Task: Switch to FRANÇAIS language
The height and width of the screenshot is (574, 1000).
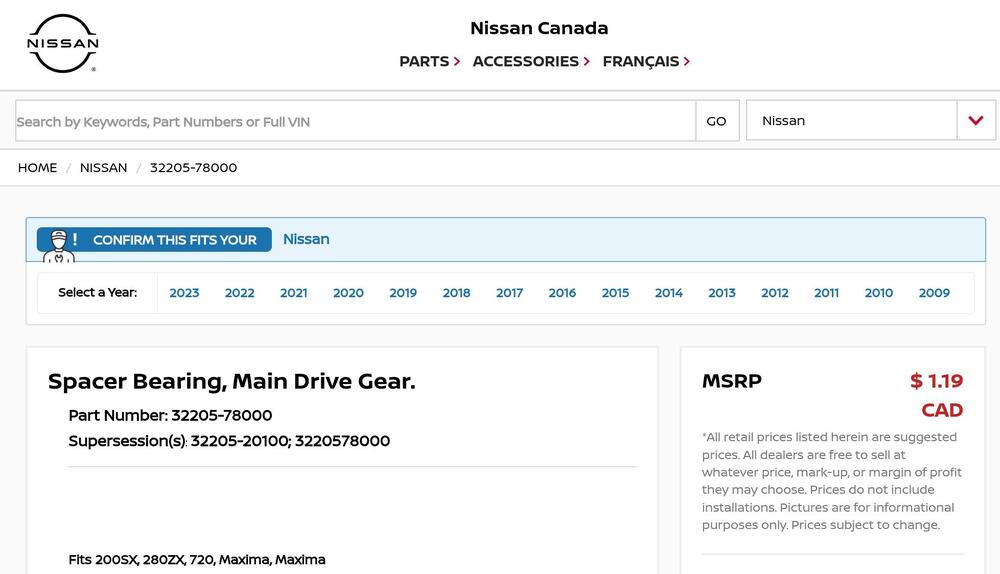Action: [646, 61]
